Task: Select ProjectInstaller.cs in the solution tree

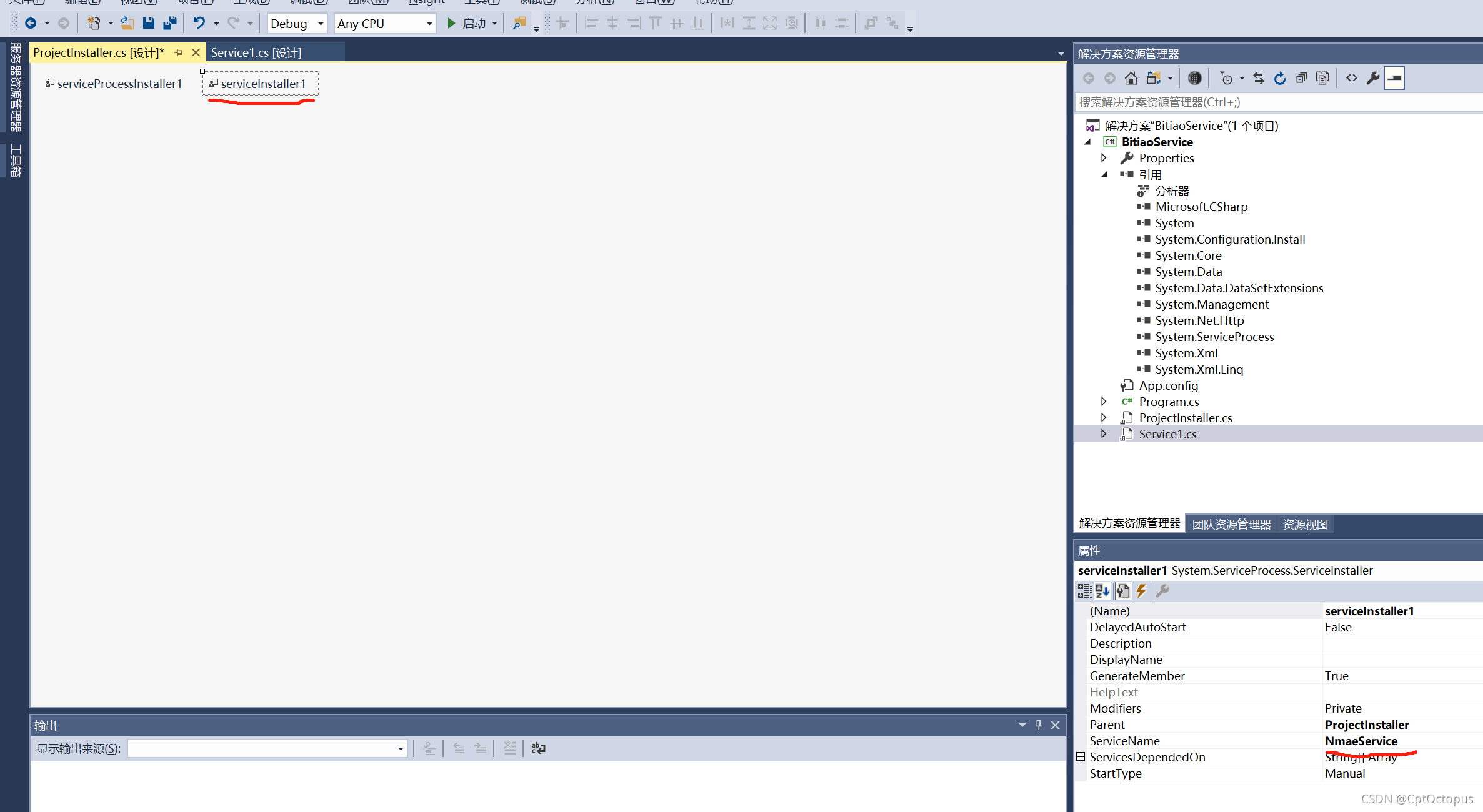Action: pyautogui.click(x=1185, y=418)
